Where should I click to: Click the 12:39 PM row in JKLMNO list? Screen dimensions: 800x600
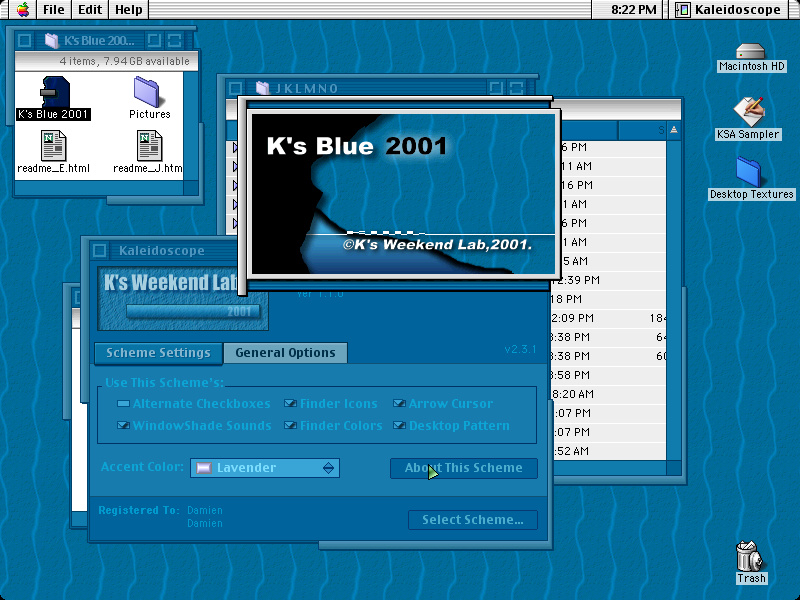(608, 280)
